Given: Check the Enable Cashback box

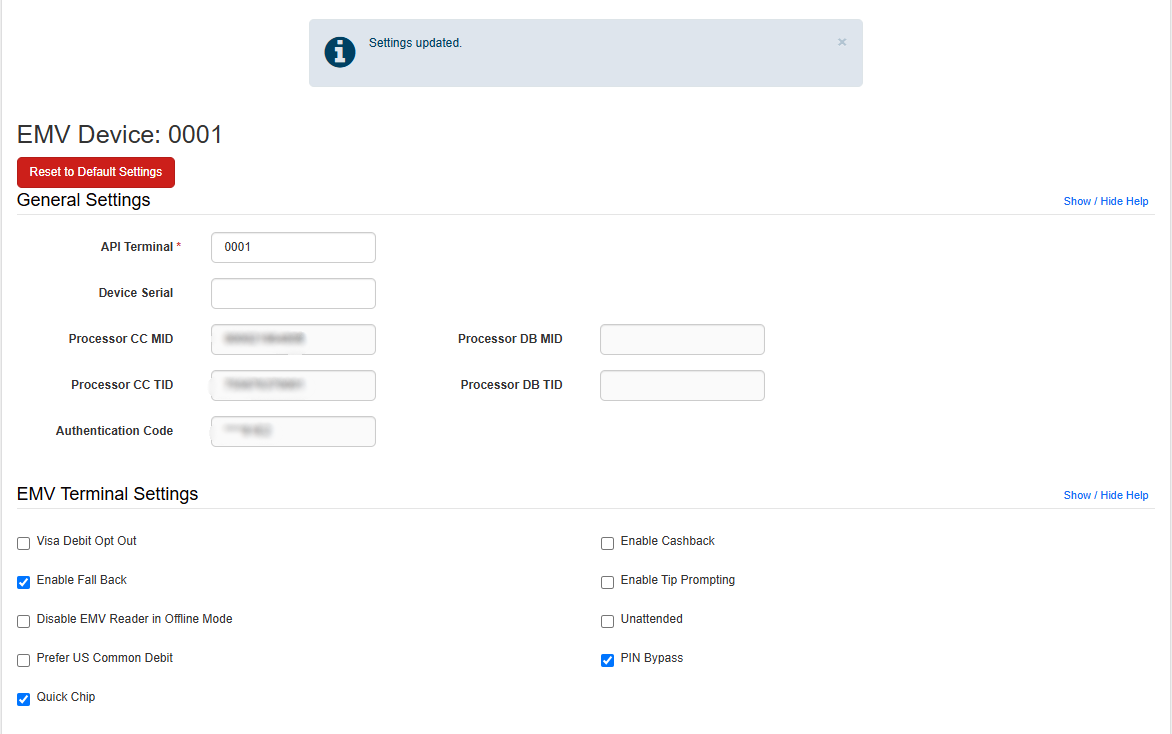Looking at the screenshot, I should tap(607, 543).
